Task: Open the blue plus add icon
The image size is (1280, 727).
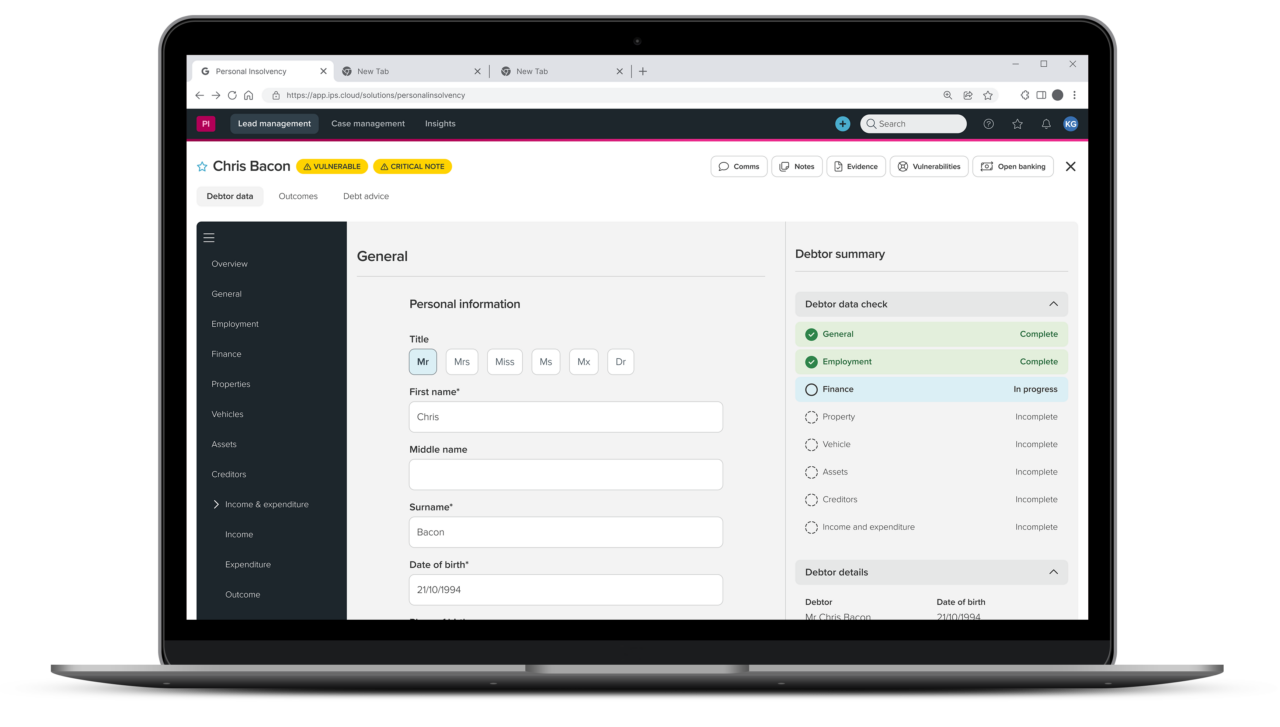Action: coord(842,124)
